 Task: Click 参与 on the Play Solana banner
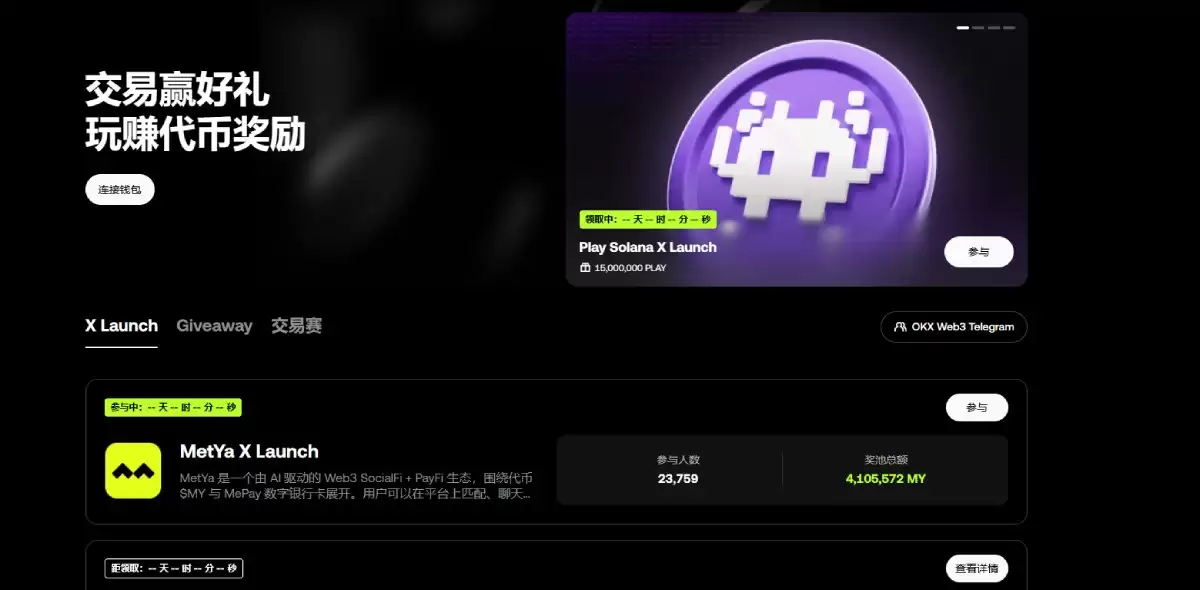pyautogui.click(x=978, y=251)
